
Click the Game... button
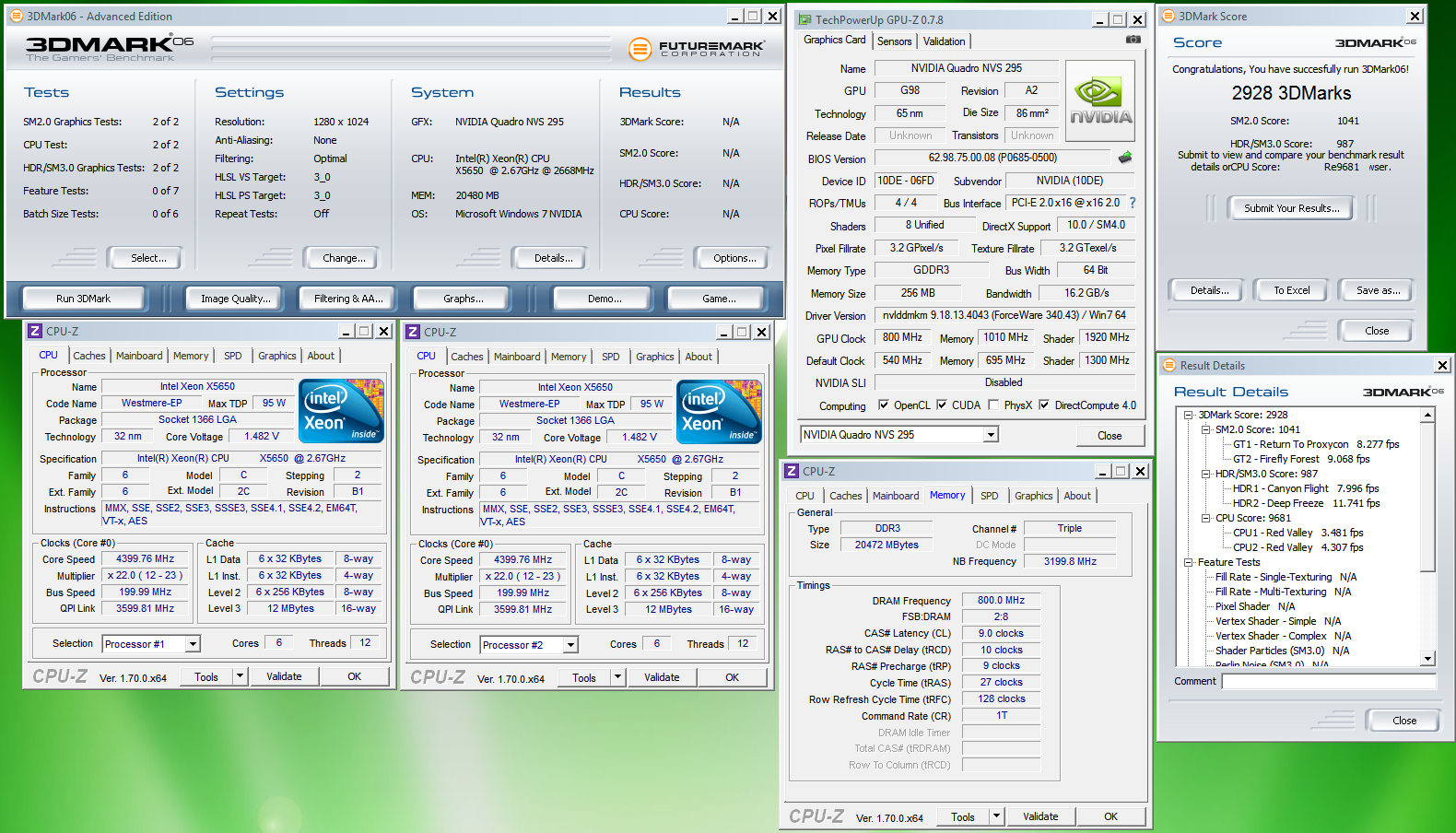[719, 299]
